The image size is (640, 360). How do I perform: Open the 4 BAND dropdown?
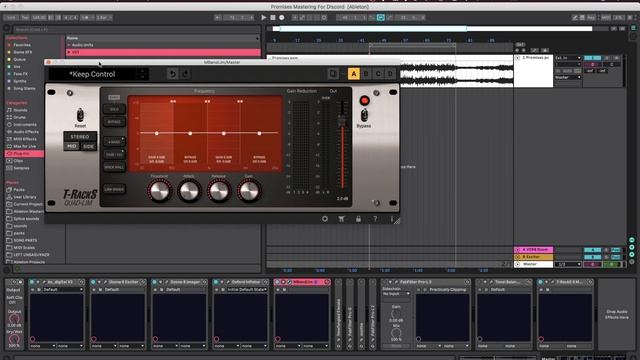(114, 142)
